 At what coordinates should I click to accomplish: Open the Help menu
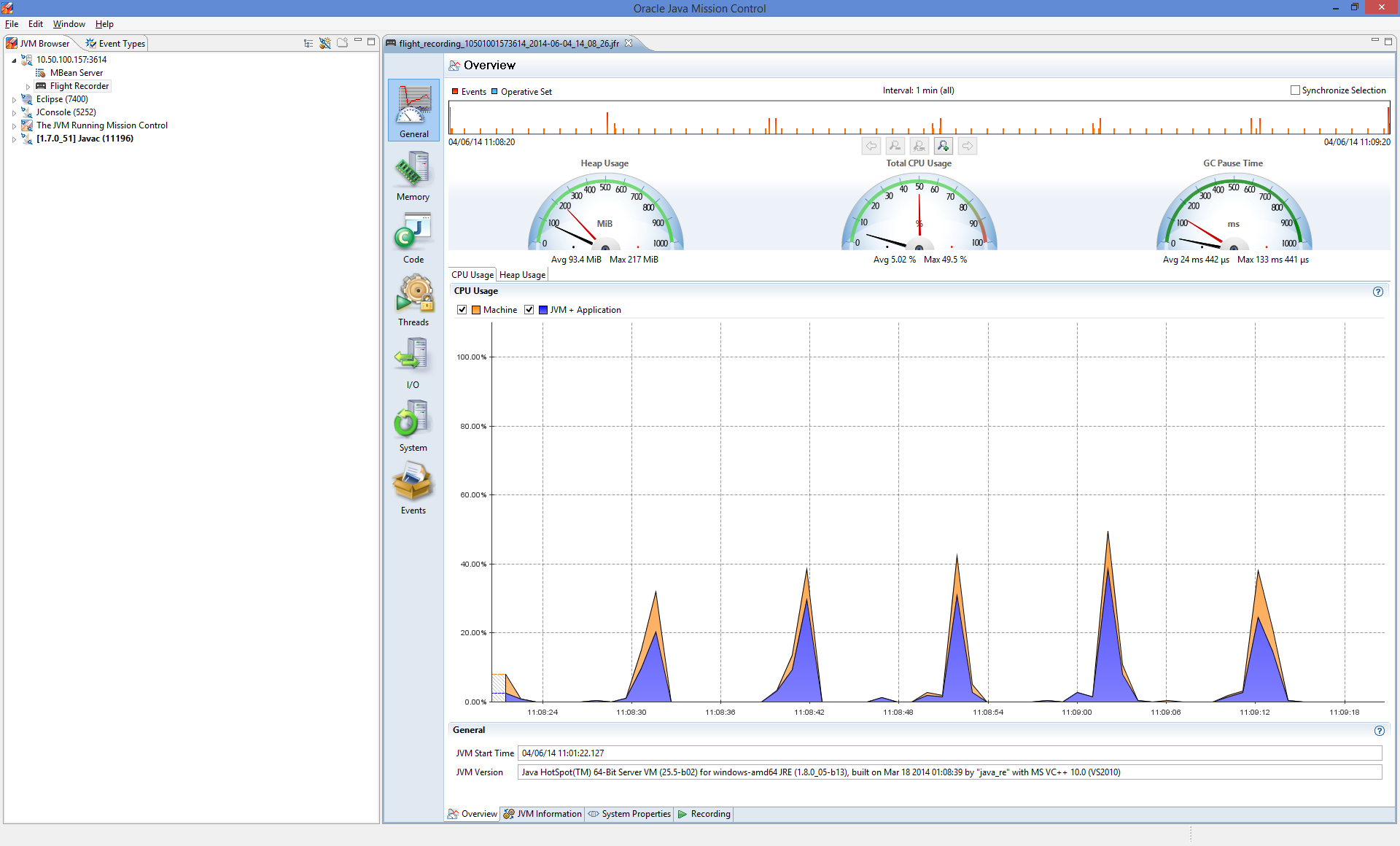[104, 24]
